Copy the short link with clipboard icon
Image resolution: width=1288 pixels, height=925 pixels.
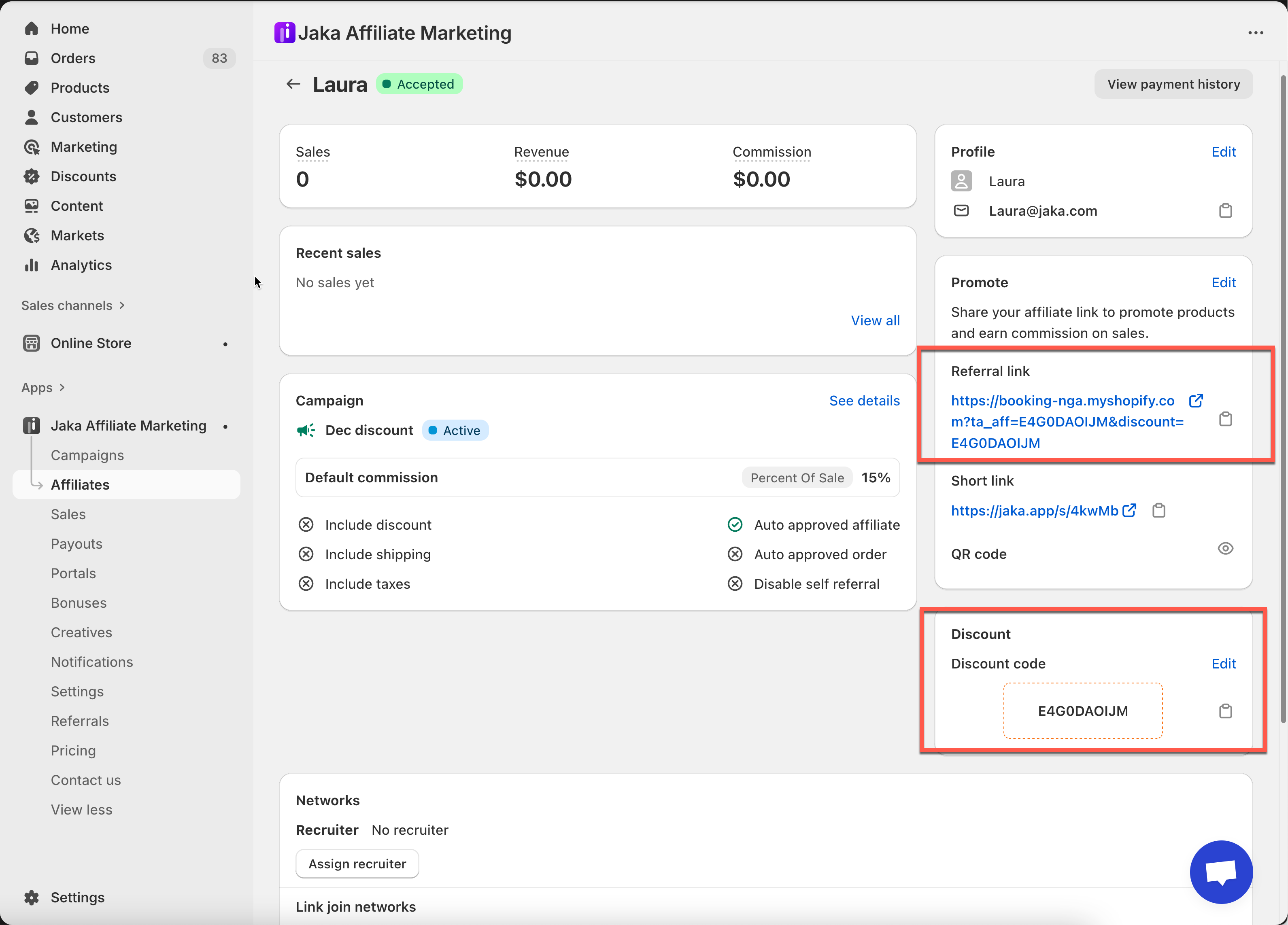pyautogui.click(x=1158, y=511)
